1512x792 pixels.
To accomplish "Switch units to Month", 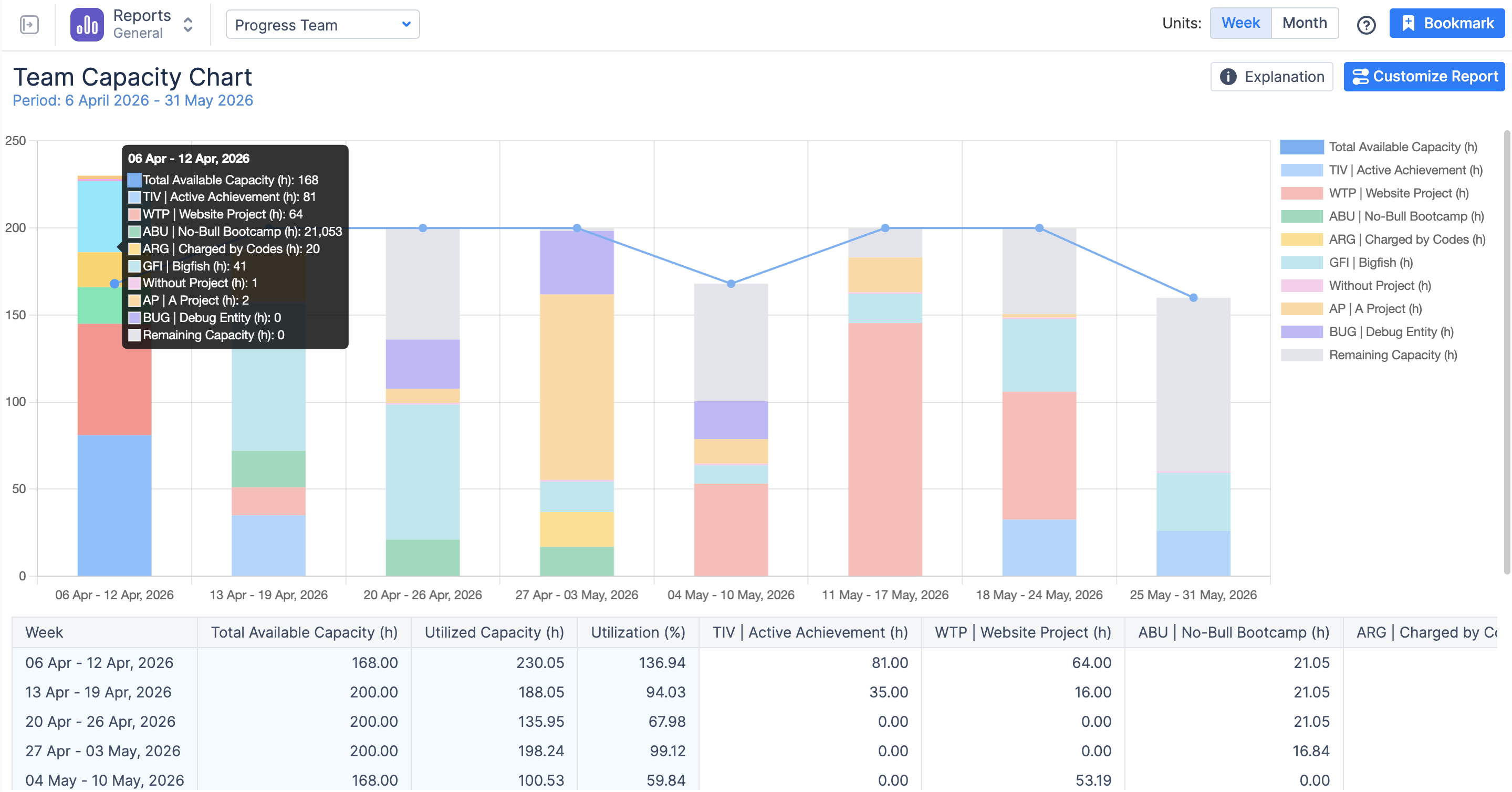I will (x=1304, y=23).
